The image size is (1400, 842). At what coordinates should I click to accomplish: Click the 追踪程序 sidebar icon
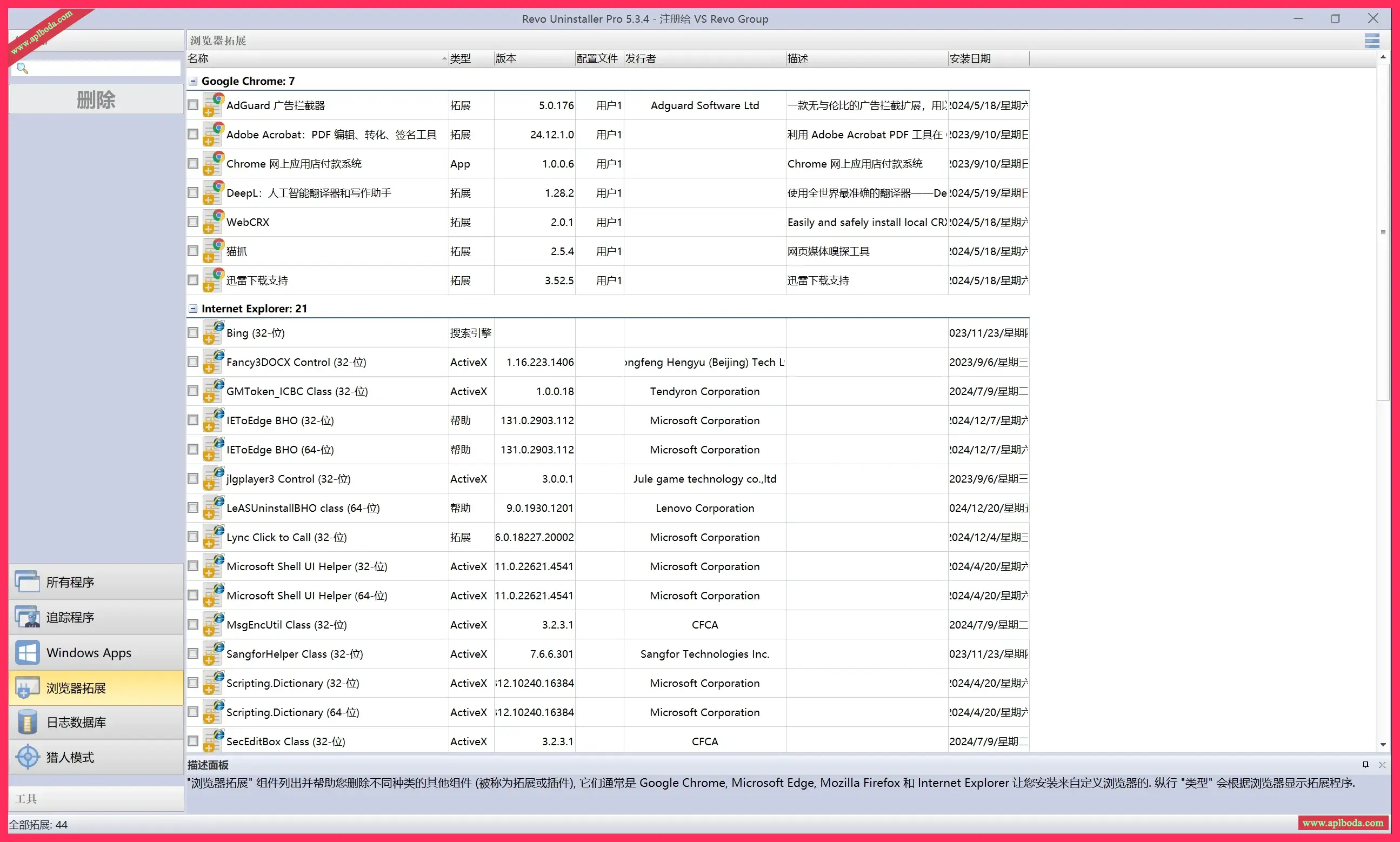coord(27,617)
